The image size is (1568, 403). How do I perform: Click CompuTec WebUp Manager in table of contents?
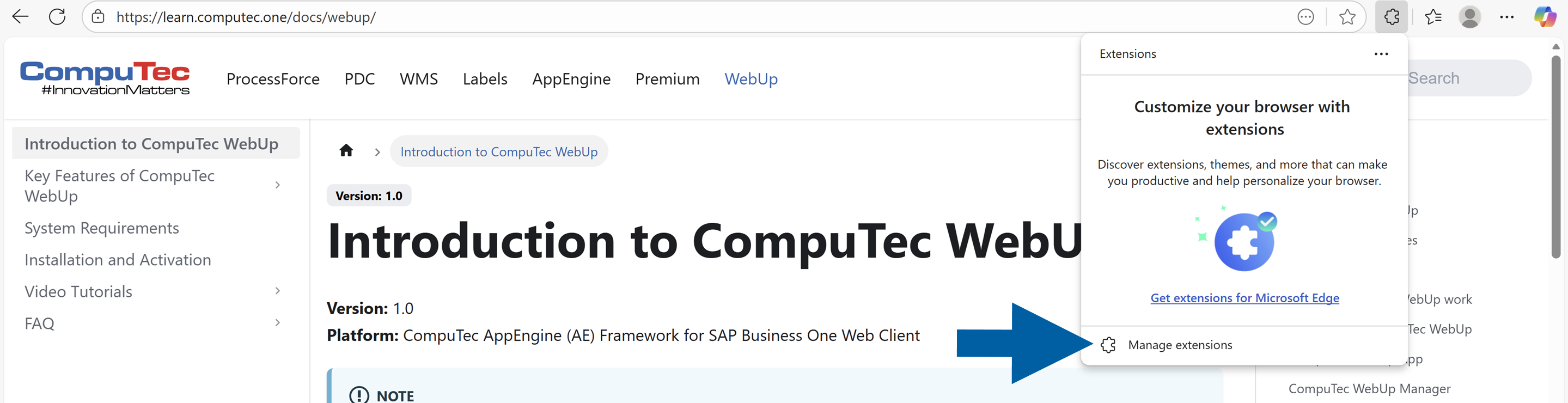1370,389
